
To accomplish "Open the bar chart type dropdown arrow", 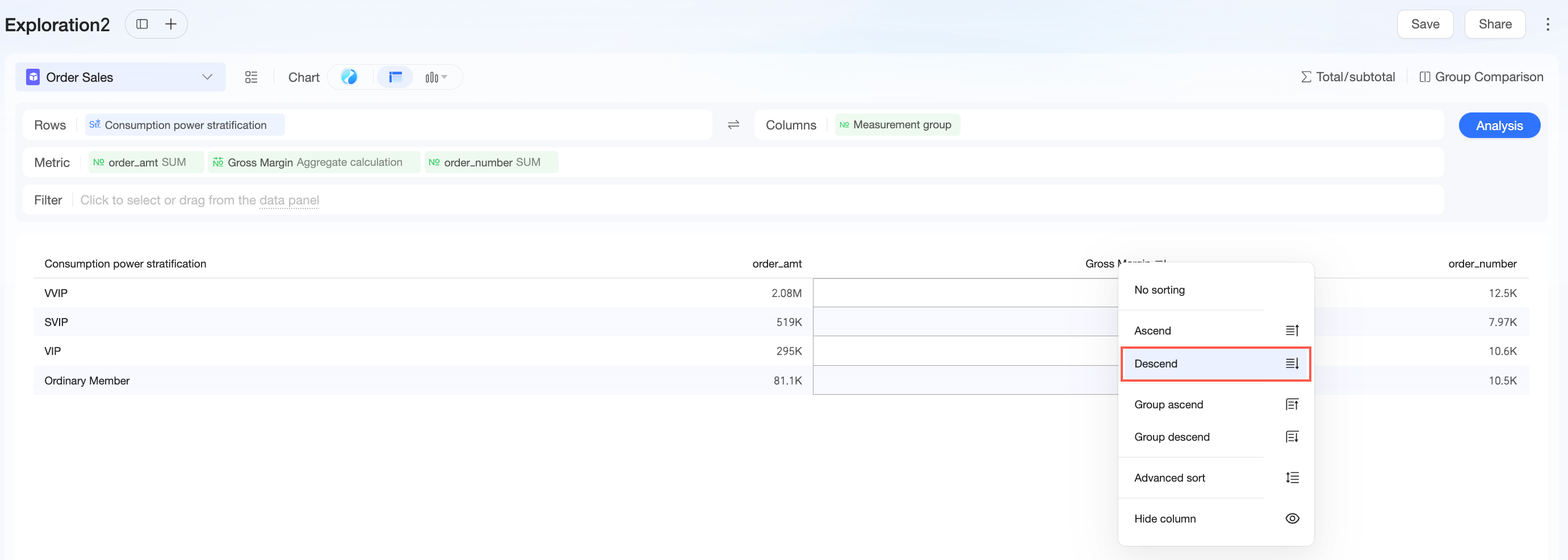I will 445,77.
